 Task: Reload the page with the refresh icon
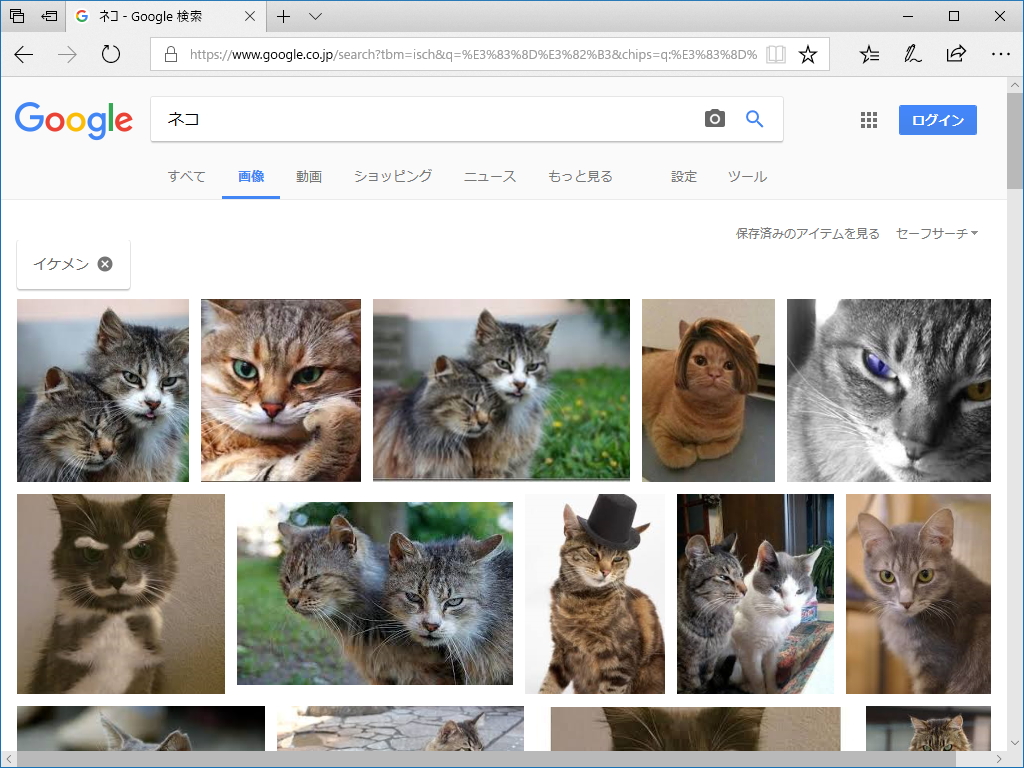click(x=110, y=54)
